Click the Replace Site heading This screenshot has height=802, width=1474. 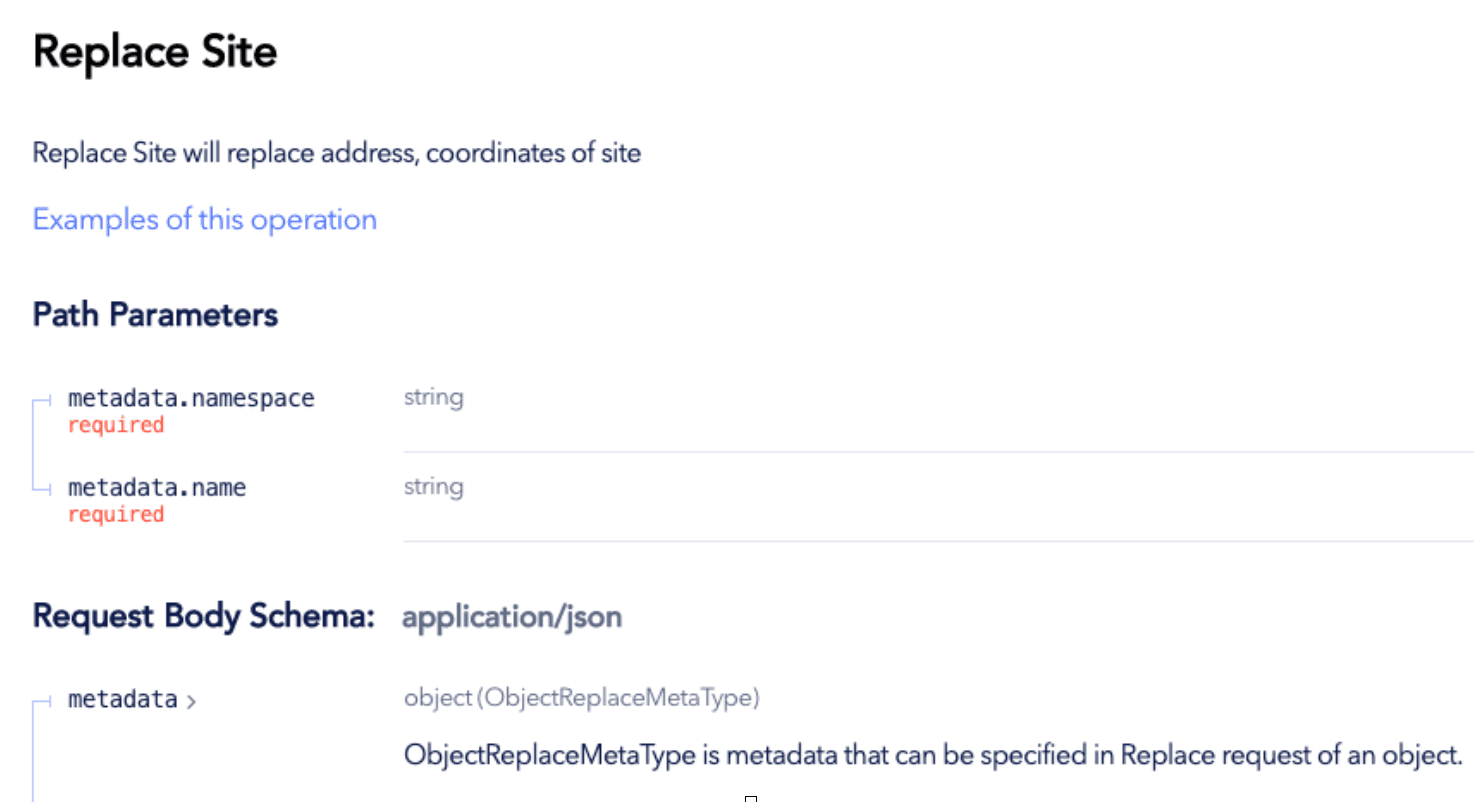[155, 53]
